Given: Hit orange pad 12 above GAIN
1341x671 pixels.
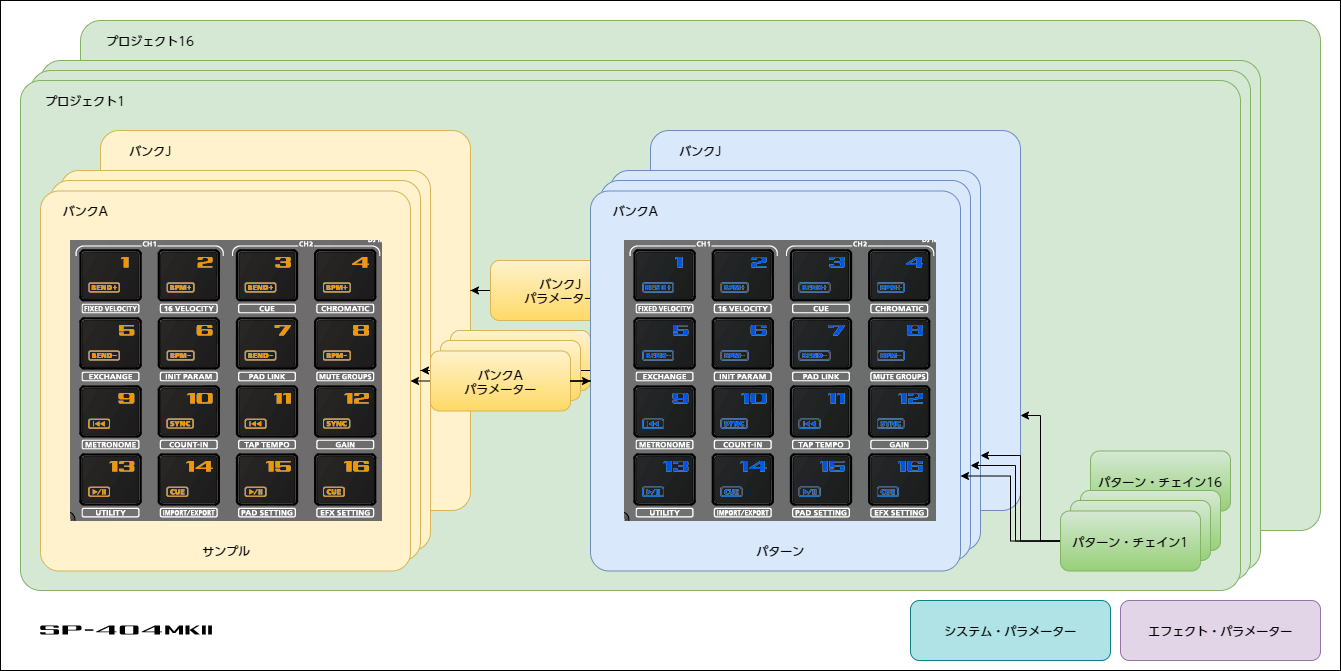Looking at the screenshot, I should [345, 411].
